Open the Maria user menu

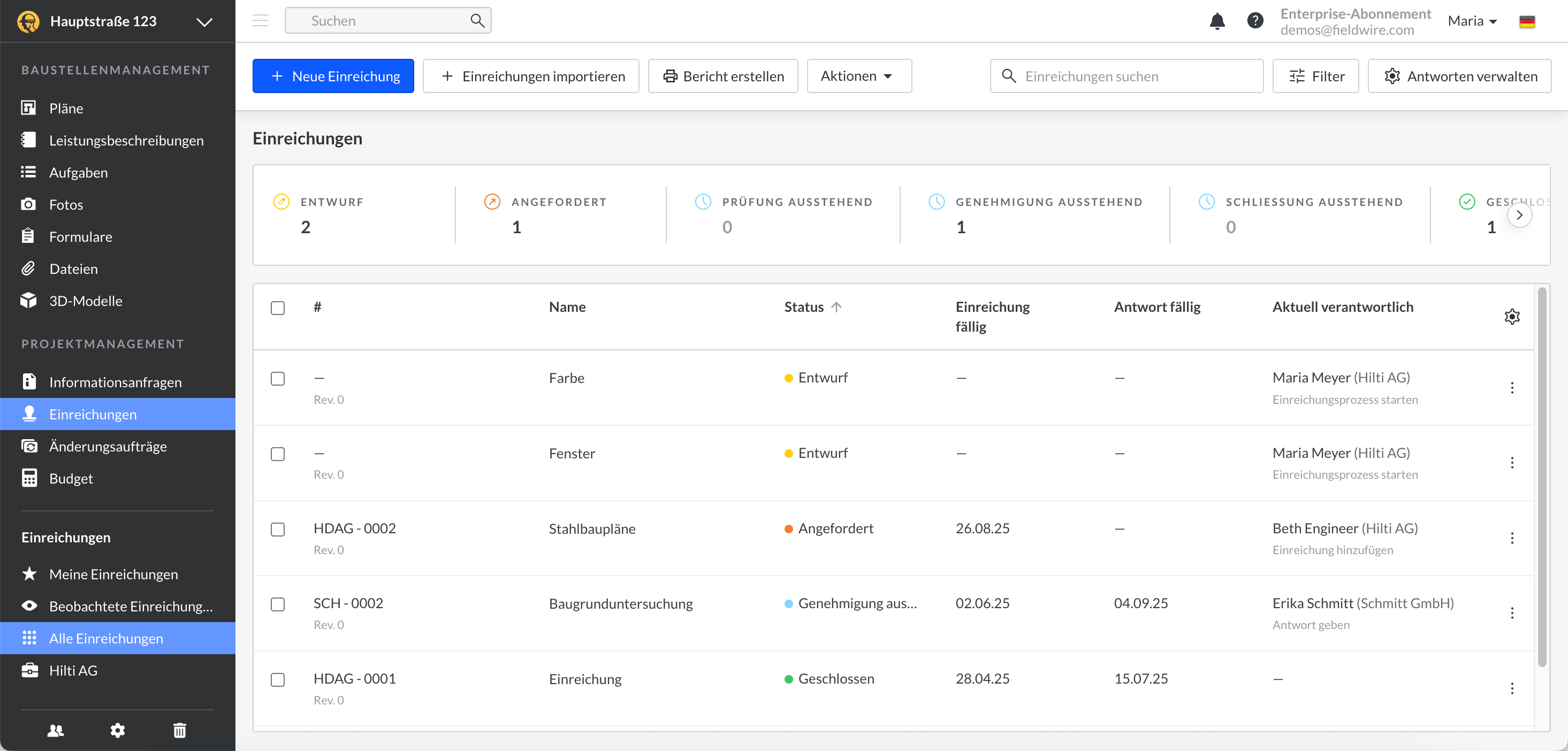(x=1472, y=21)
